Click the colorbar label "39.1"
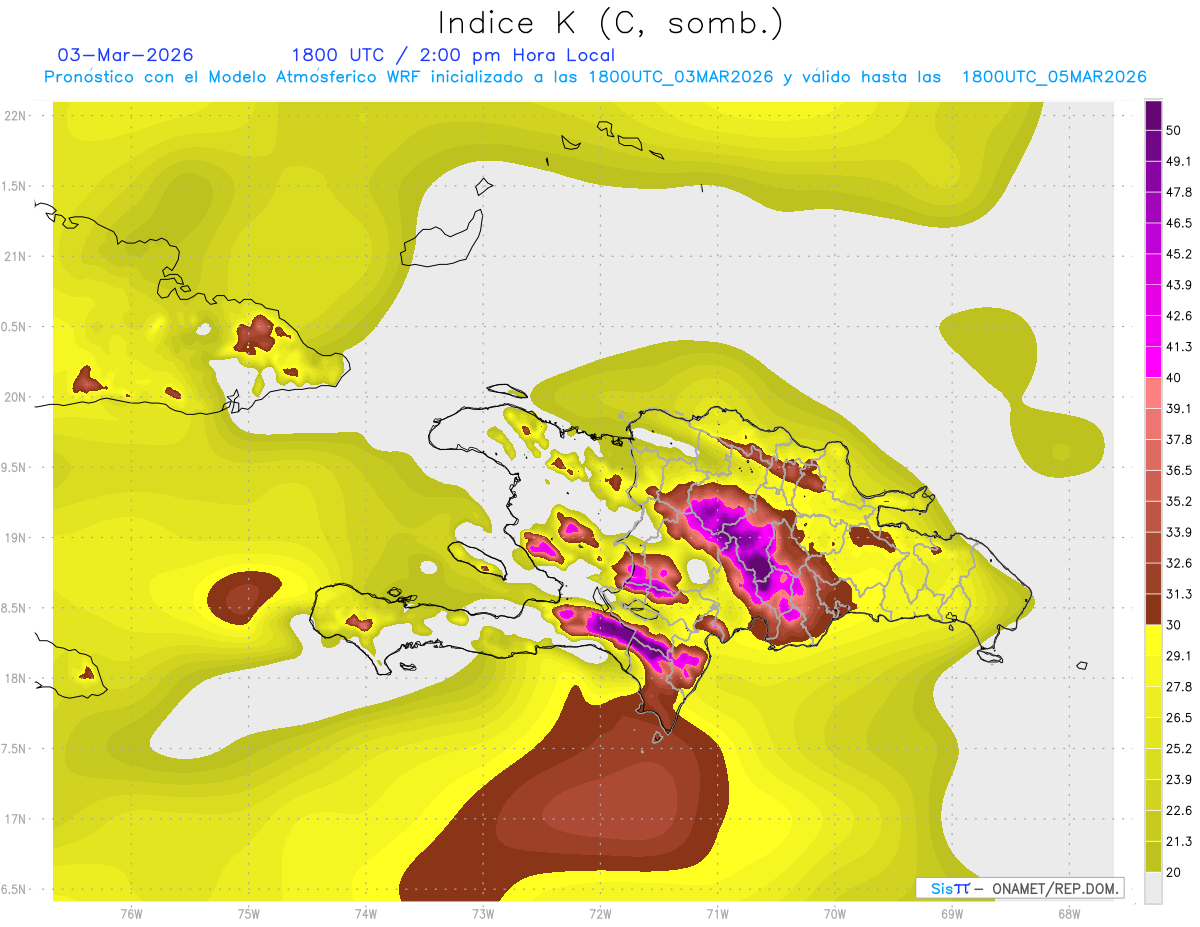This screenshot has height=927, width=1200. click(1178, 408)
